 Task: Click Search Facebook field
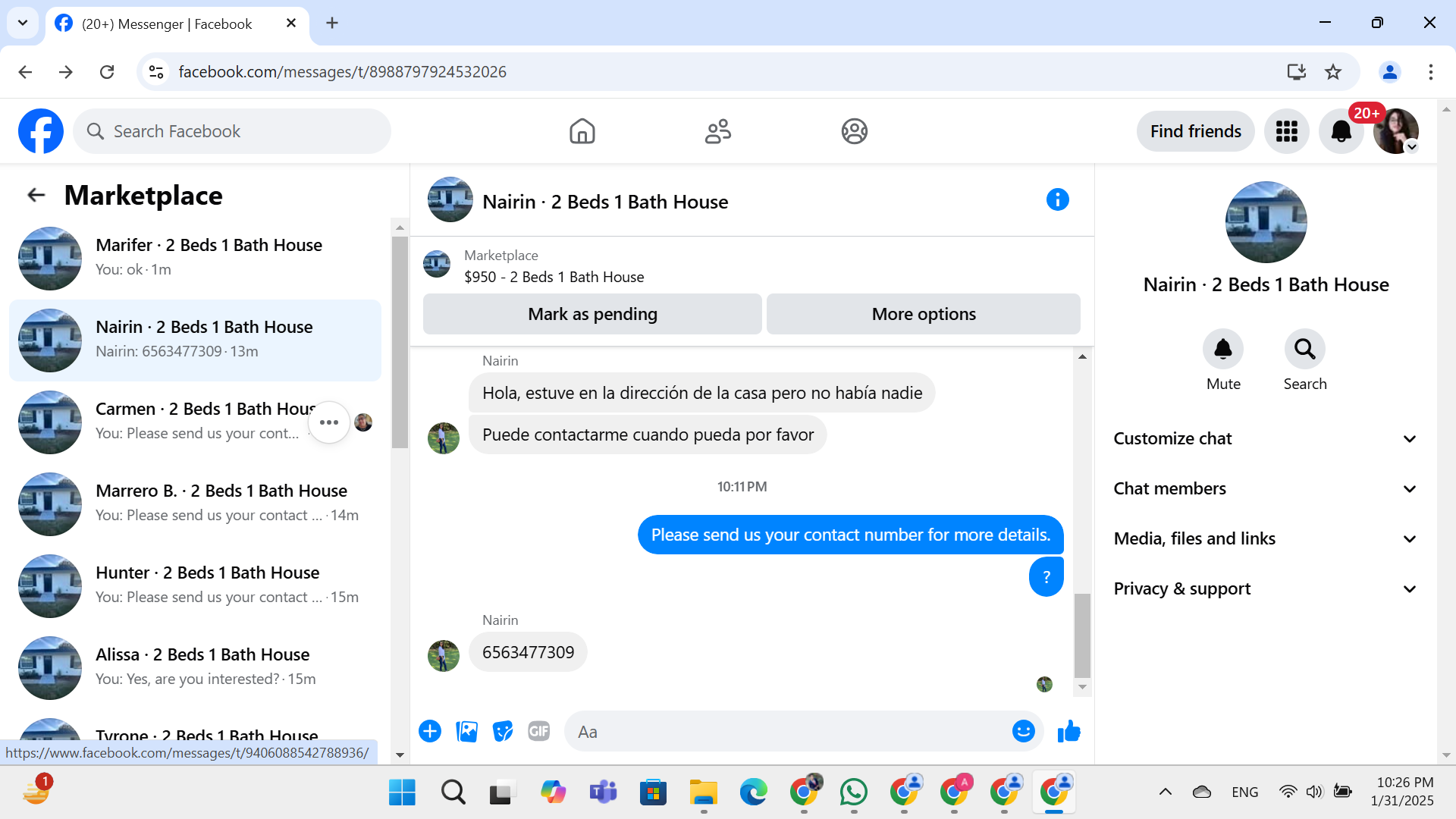click(232, 131)
